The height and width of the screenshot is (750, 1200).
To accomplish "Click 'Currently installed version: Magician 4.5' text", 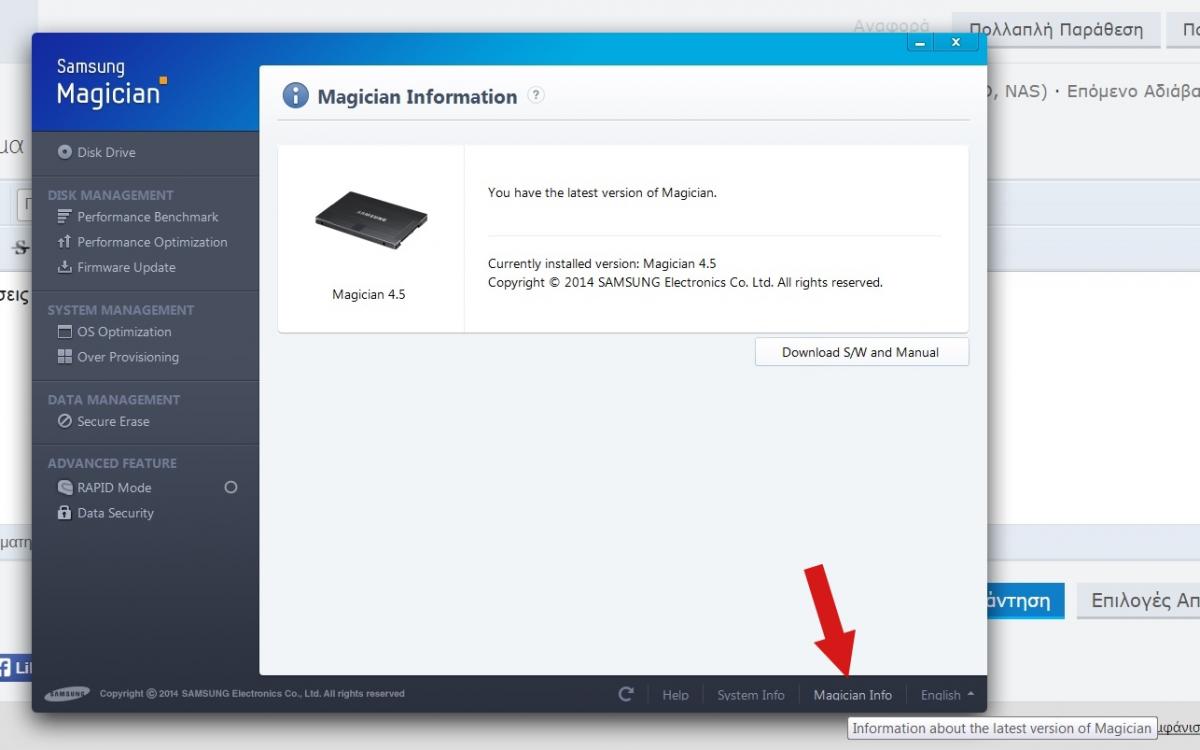I will coord(602,264).
